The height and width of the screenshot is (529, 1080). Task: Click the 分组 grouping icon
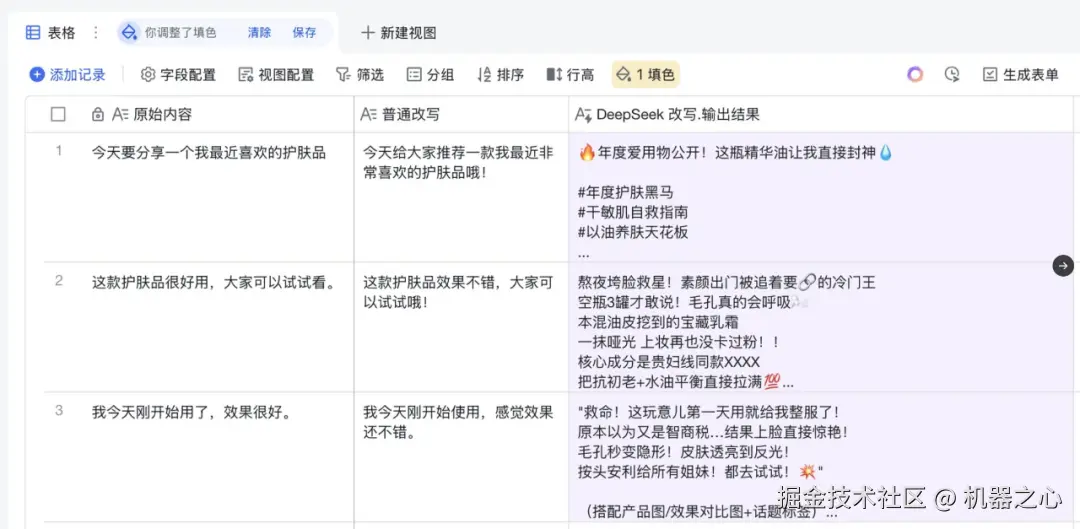coord(413,74)
